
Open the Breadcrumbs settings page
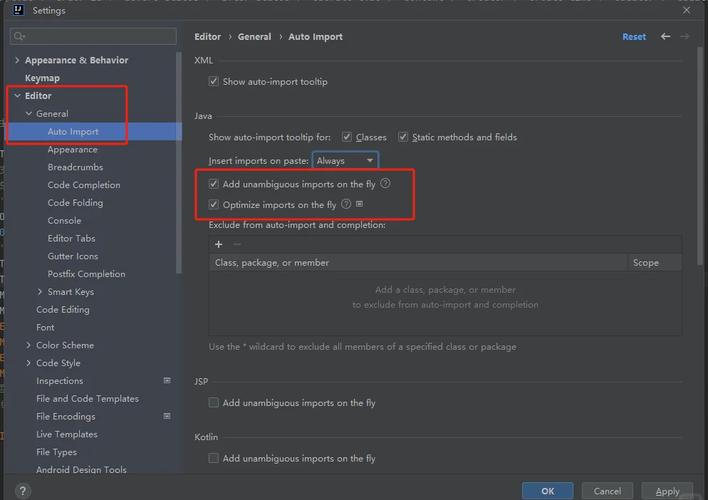(75, 167)
